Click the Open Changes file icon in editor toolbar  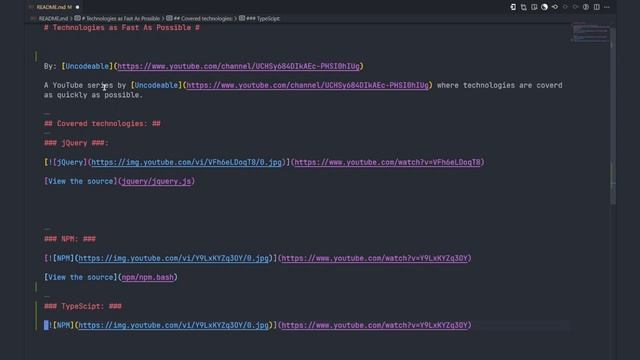(513, 7)
